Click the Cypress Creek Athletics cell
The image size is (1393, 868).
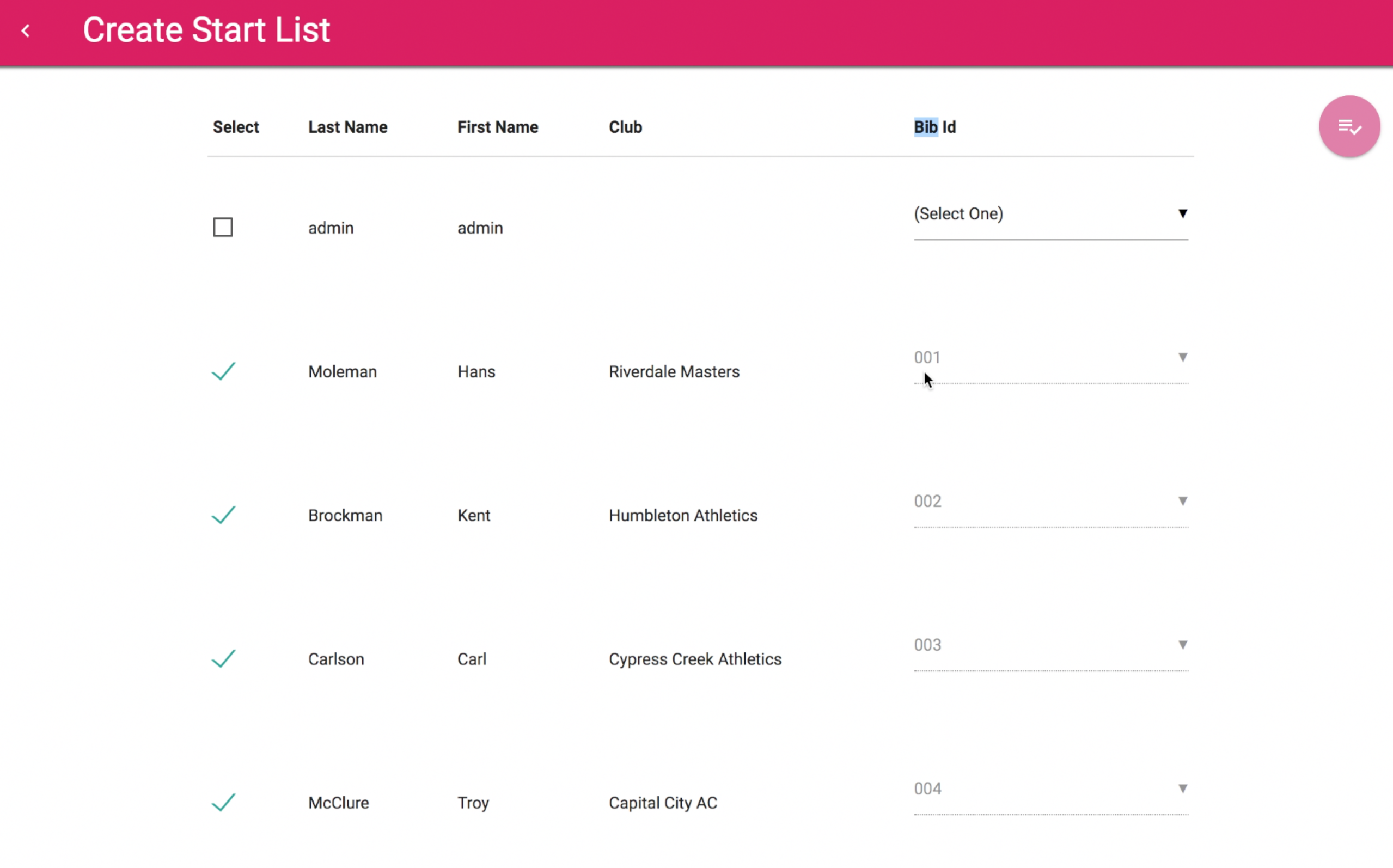[x=694, y=658]
